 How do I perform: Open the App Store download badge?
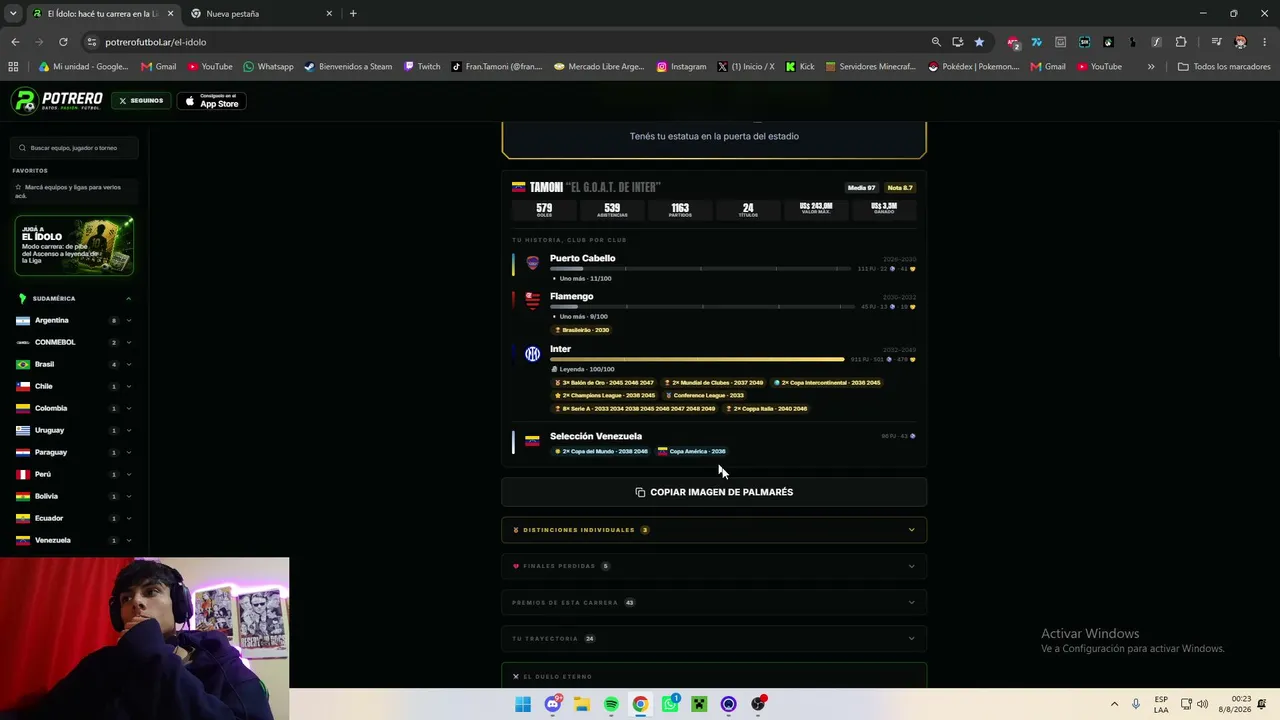211,101
